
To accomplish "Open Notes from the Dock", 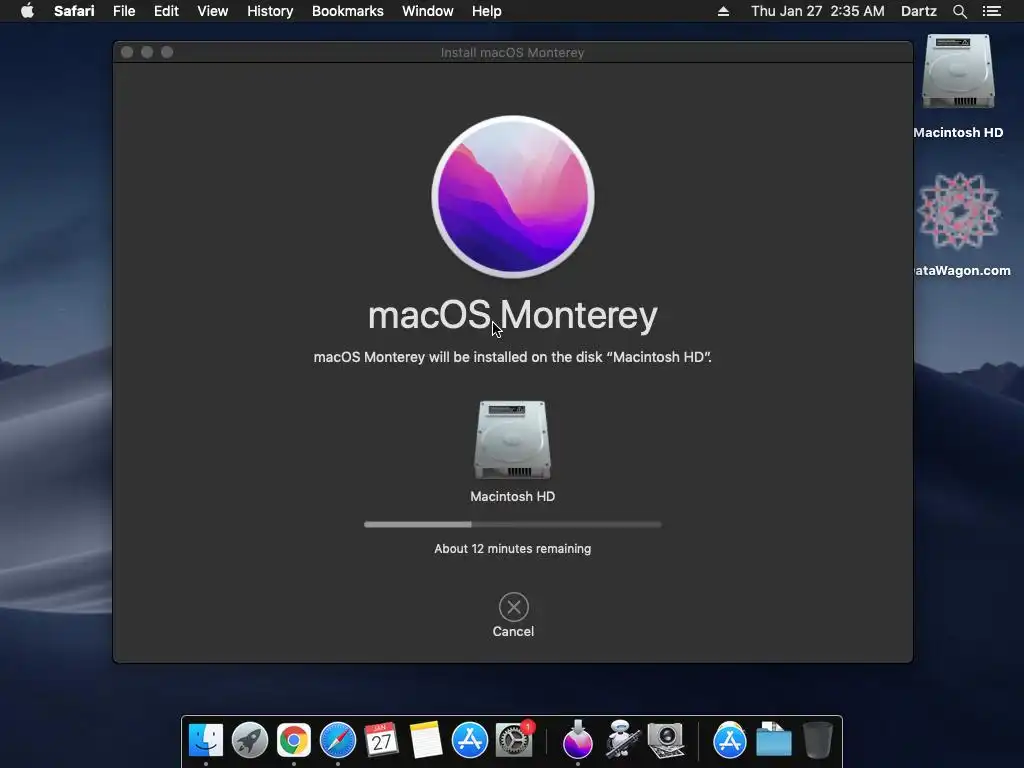I will 426,740.
